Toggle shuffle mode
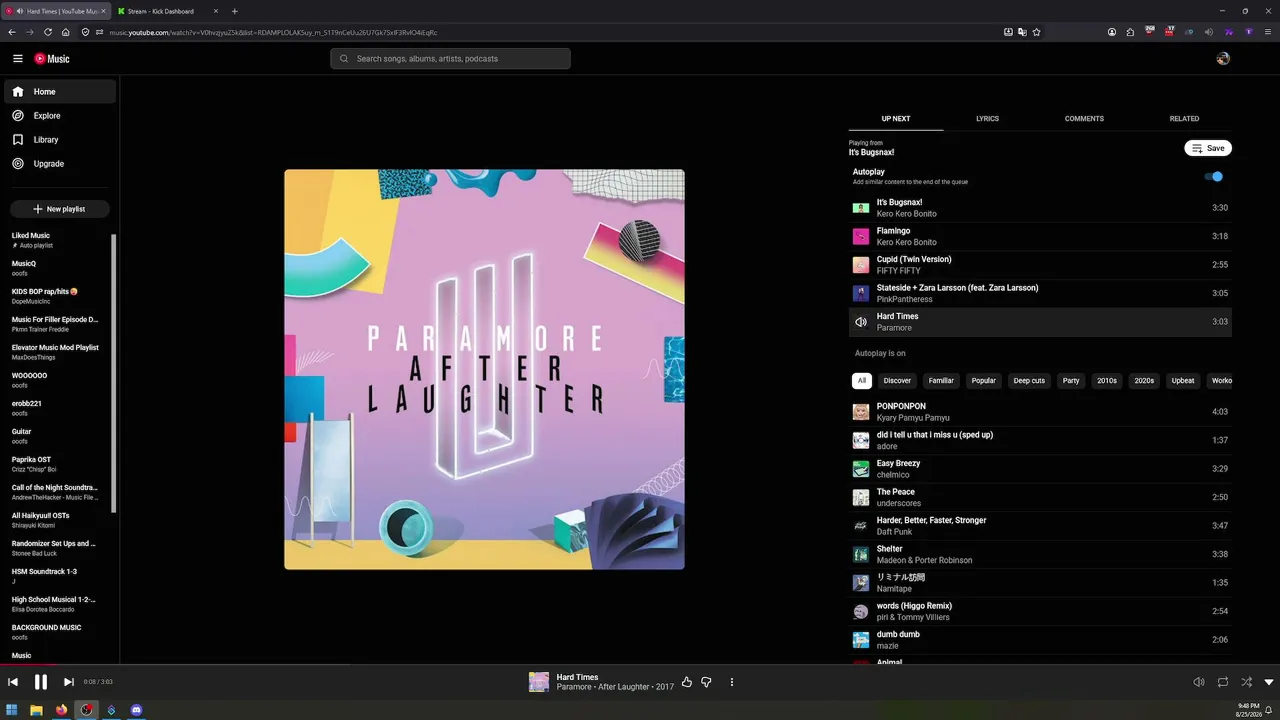This screenshot has width=1280, height=720. (x=1246, y=682)
